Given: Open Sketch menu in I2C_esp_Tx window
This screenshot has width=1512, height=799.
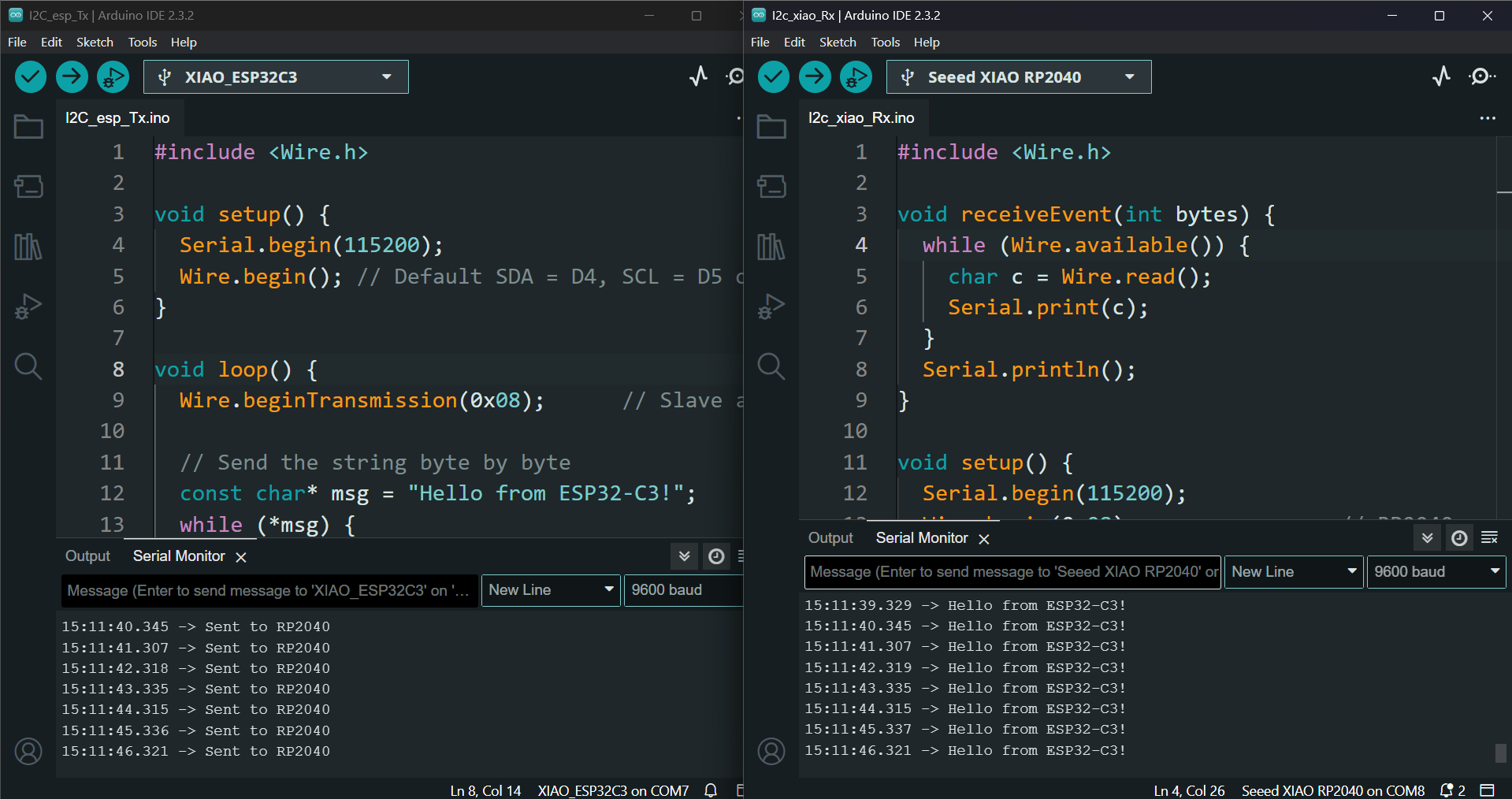Looking at the screenshot, I should pos(95,42).
